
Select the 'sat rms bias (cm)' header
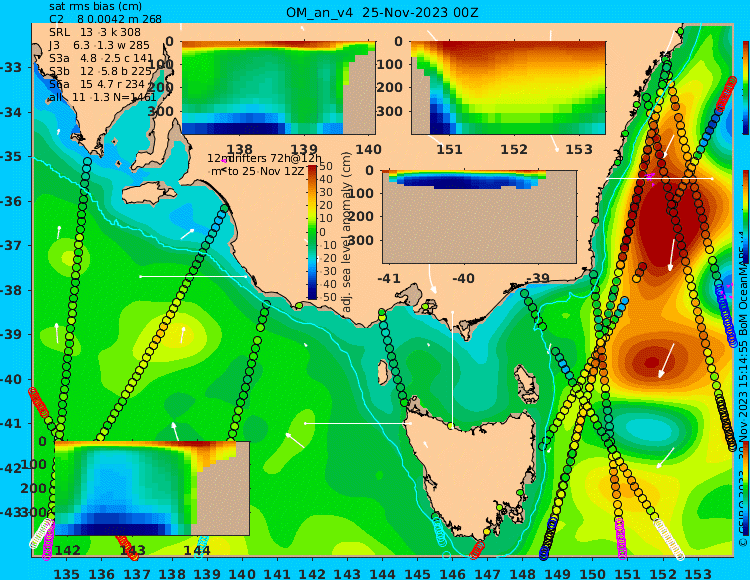pyautogui.click(x=95, y=6)
